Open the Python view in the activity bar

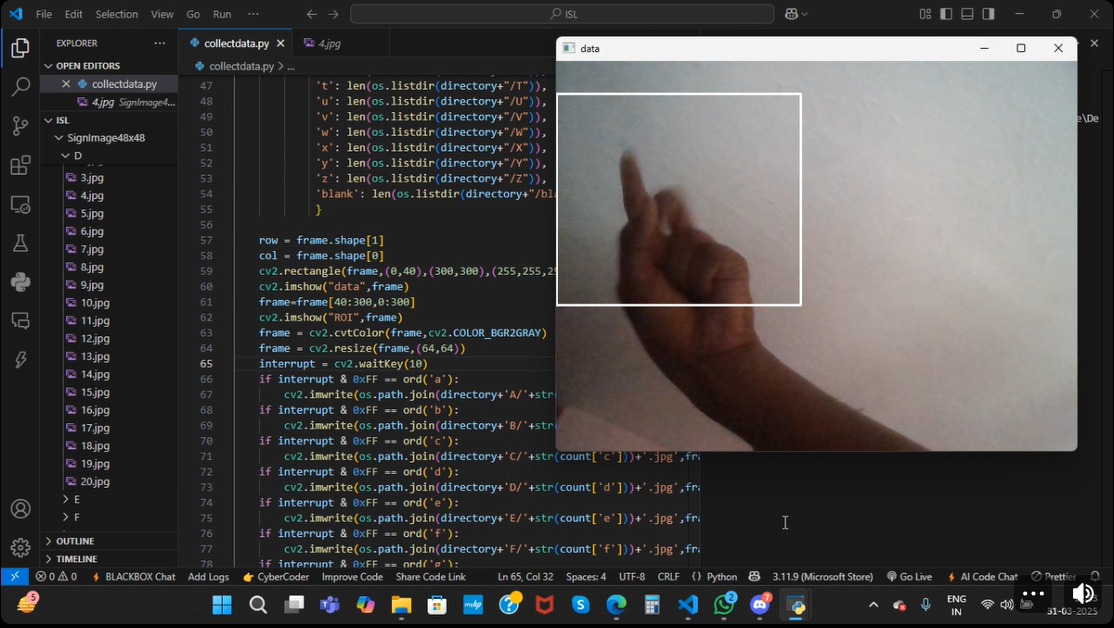21,282
